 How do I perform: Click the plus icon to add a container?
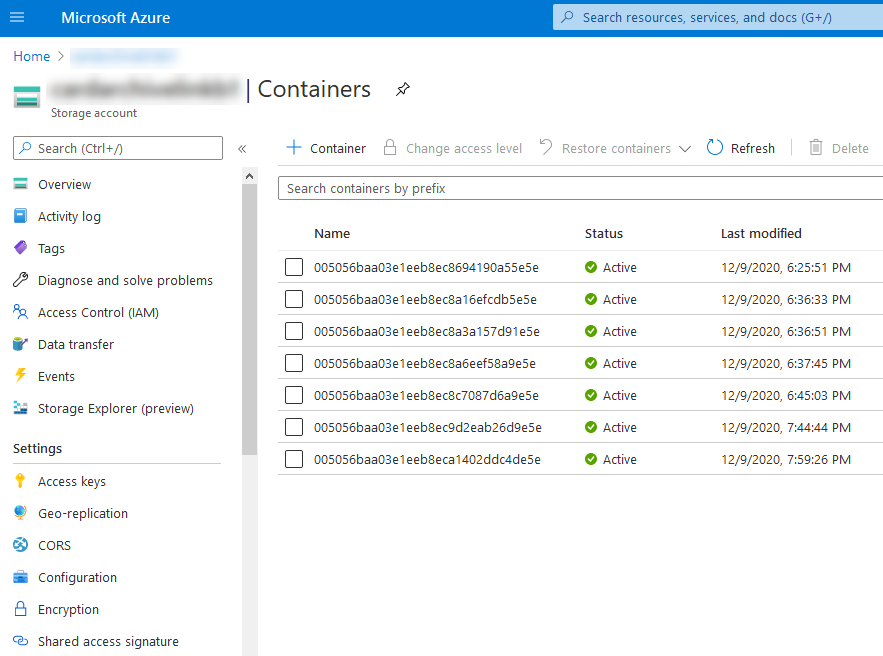[x=294, y=148]
